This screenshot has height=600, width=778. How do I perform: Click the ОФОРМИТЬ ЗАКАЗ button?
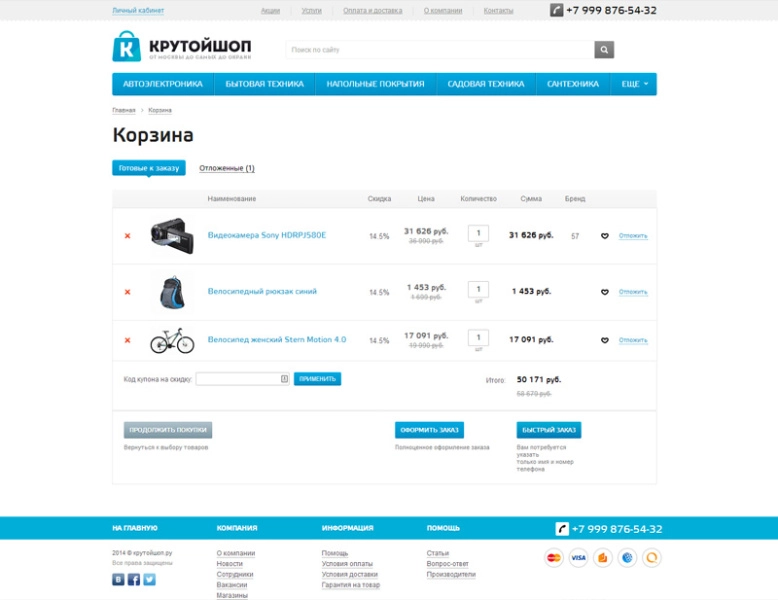click(x=429, y=430)
